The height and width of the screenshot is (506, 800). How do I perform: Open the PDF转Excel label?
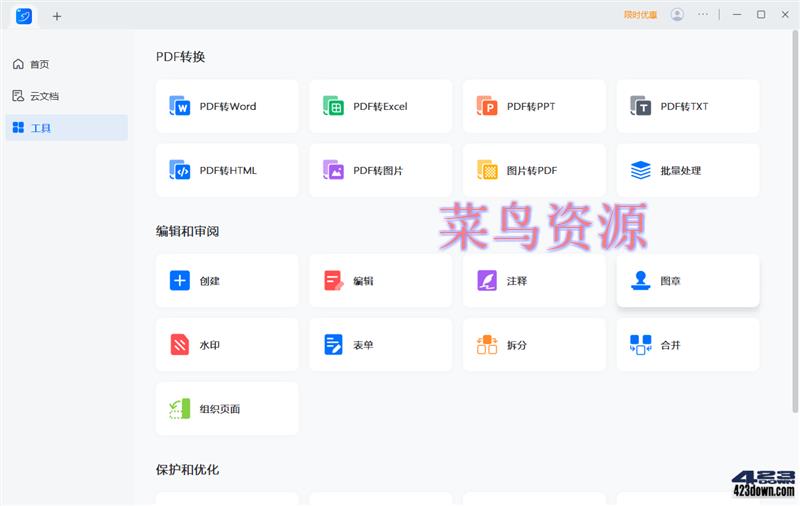[x=380, y=106]
